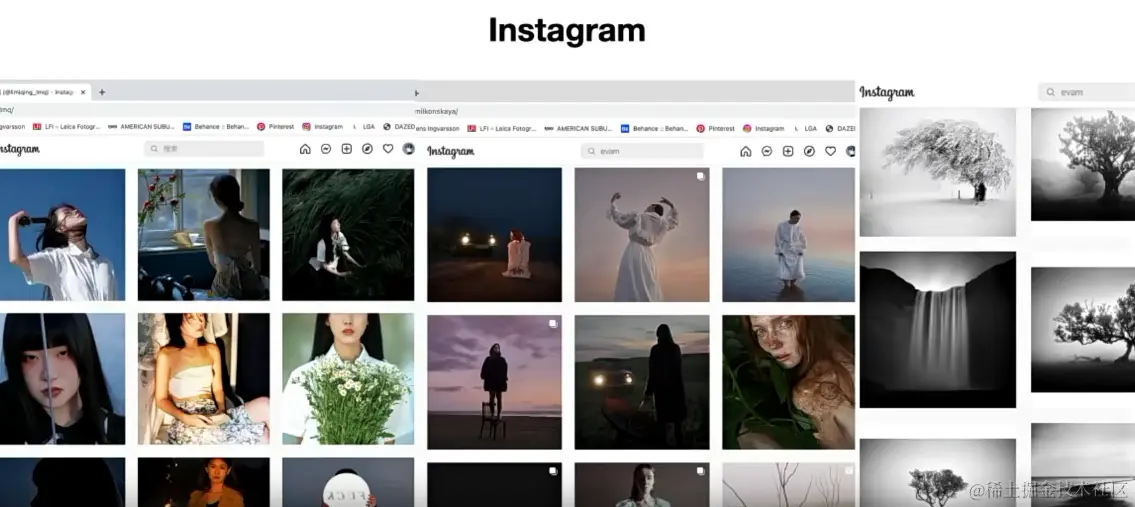
Task: Open photo of woman holding daisy bouquet
Action: coord(348,379)
